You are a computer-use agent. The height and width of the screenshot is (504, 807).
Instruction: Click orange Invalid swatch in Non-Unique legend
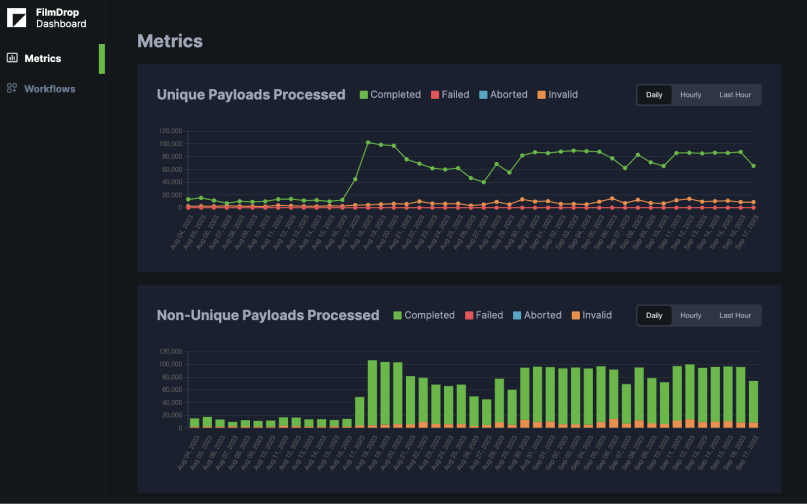coord(575,315)
